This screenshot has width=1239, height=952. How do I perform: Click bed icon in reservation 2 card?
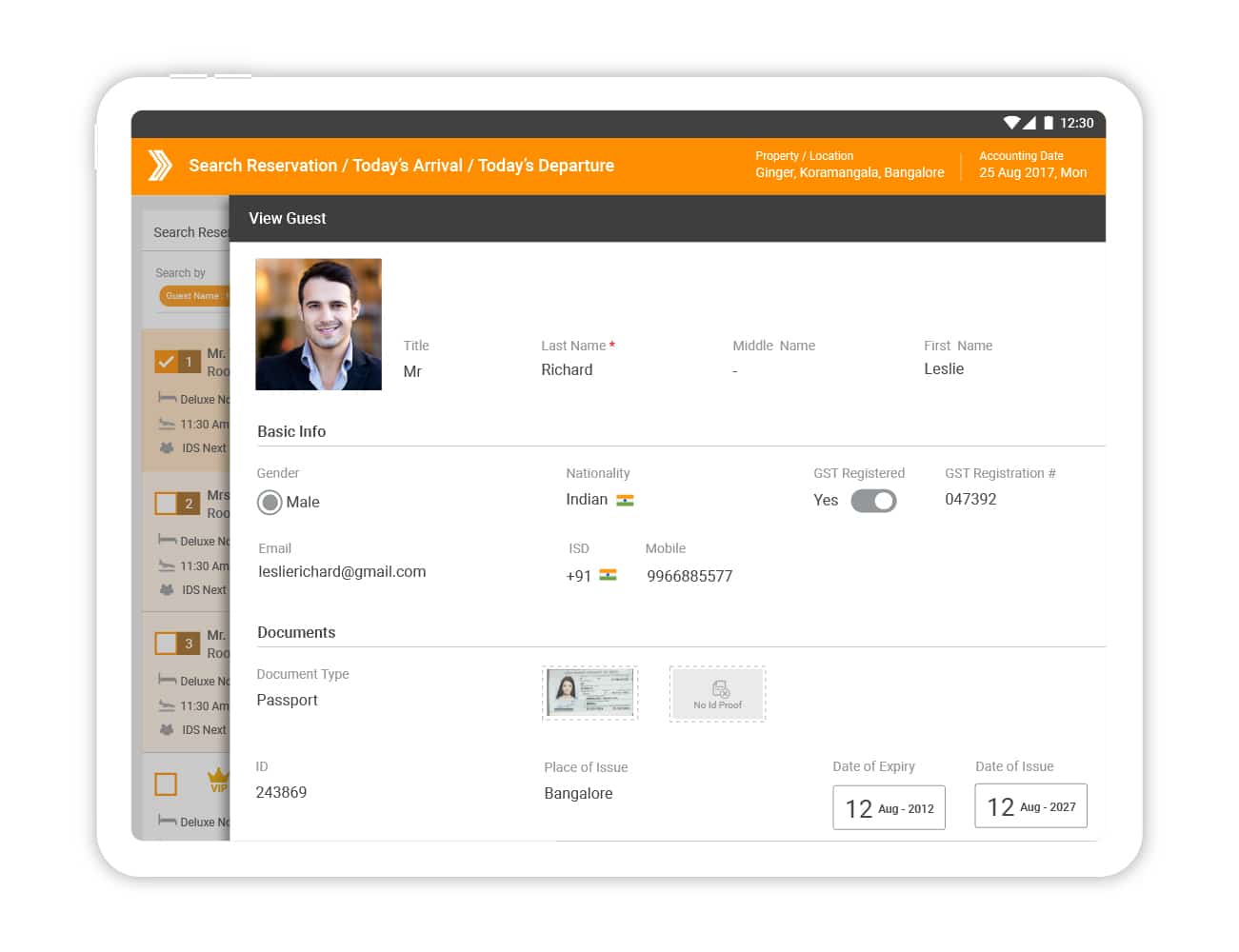tap(167, 540)
